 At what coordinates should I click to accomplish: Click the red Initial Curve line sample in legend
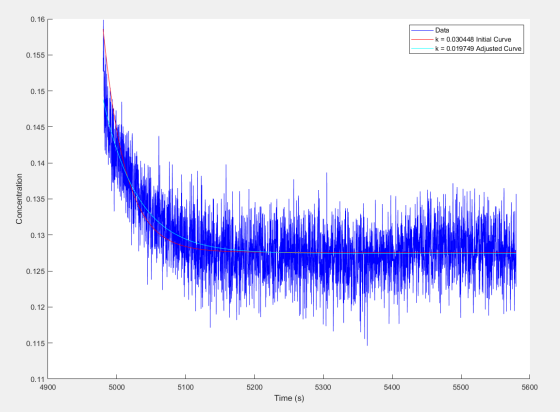[422, 39]
